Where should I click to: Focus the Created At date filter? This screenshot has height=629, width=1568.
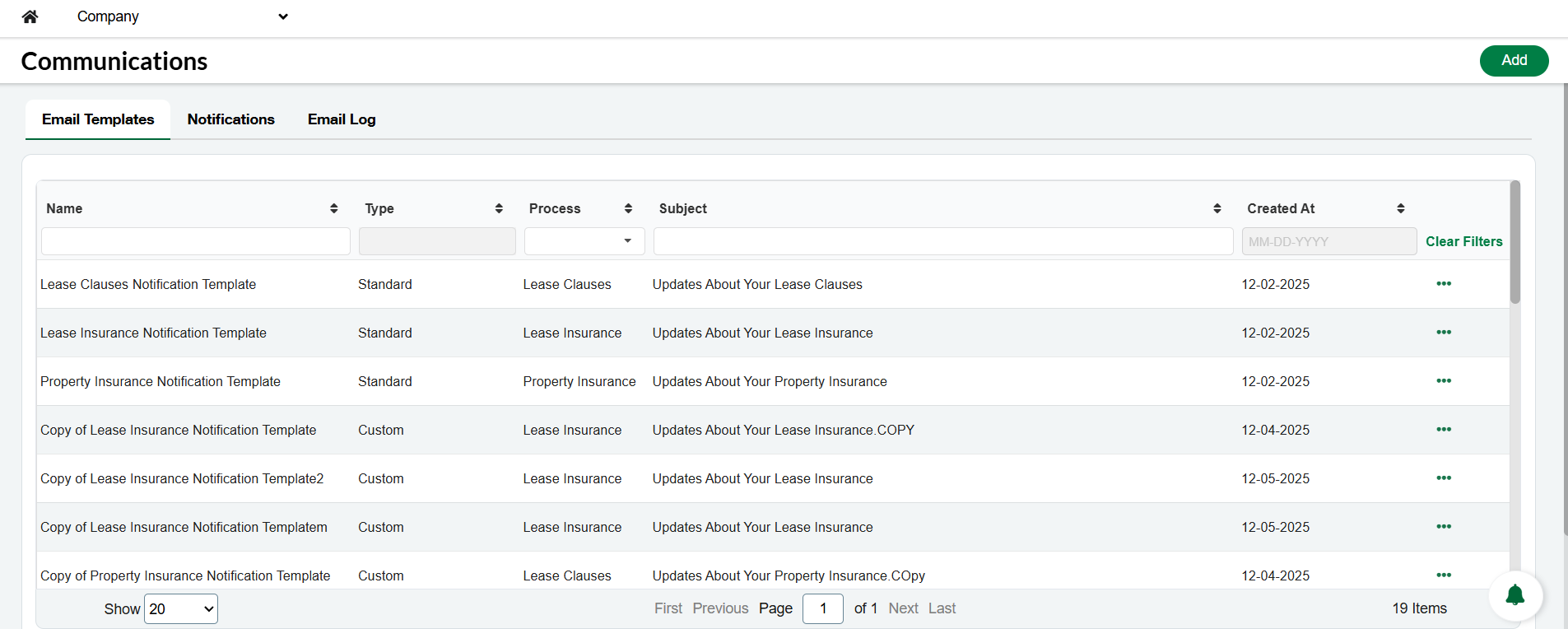pos(1329,241)
